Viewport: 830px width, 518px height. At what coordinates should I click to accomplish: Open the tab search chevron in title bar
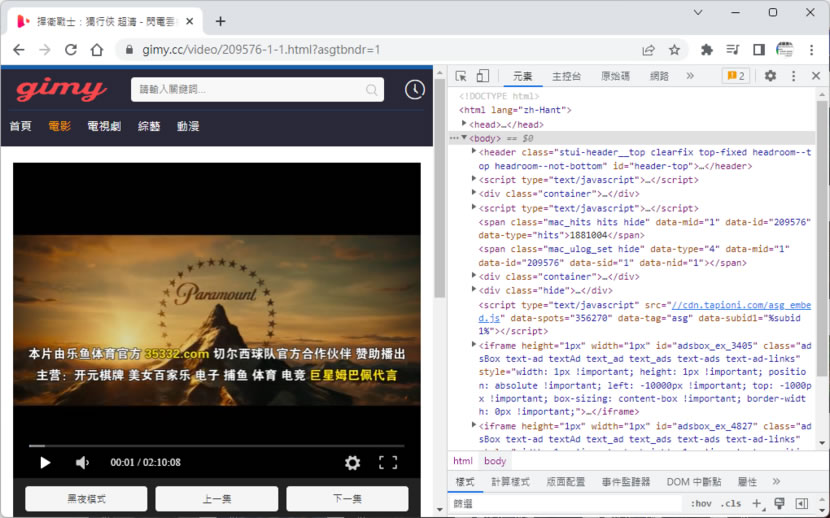(x=698, y=12)
